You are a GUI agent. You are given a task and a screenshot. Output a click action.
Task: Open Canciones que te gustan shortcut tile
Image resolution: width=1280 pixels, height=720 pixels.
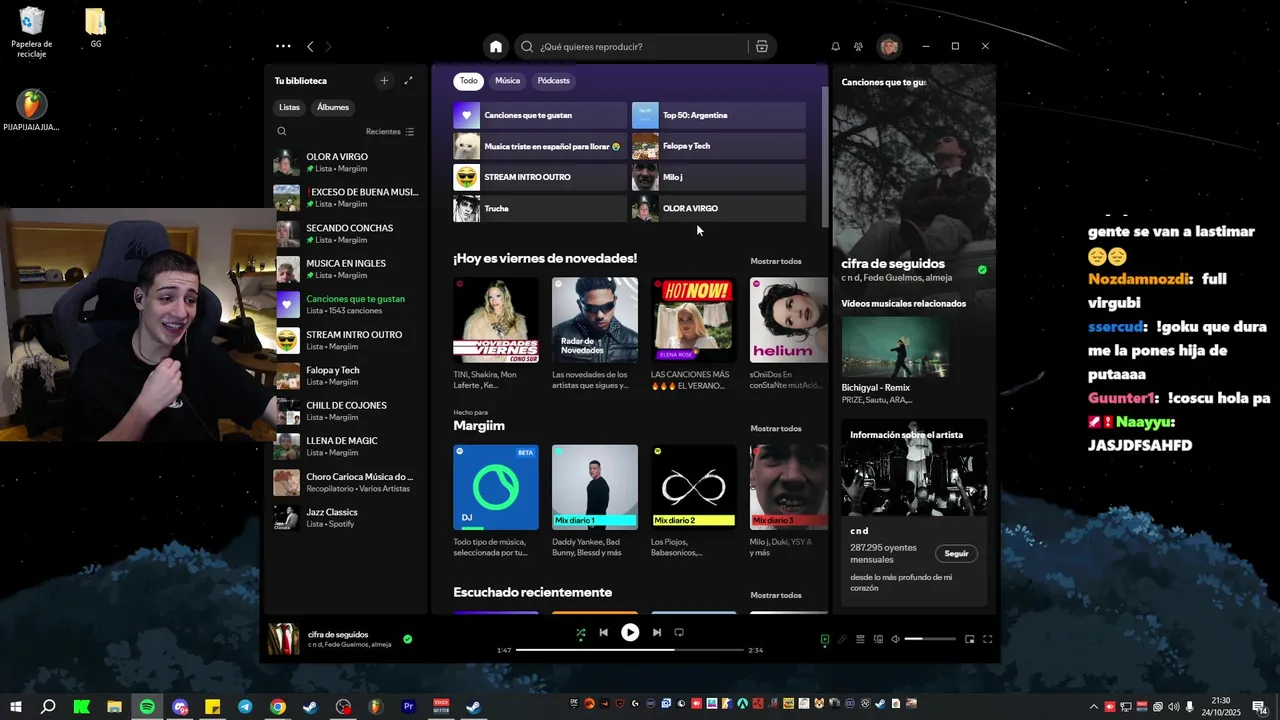[x=540, y=115]
